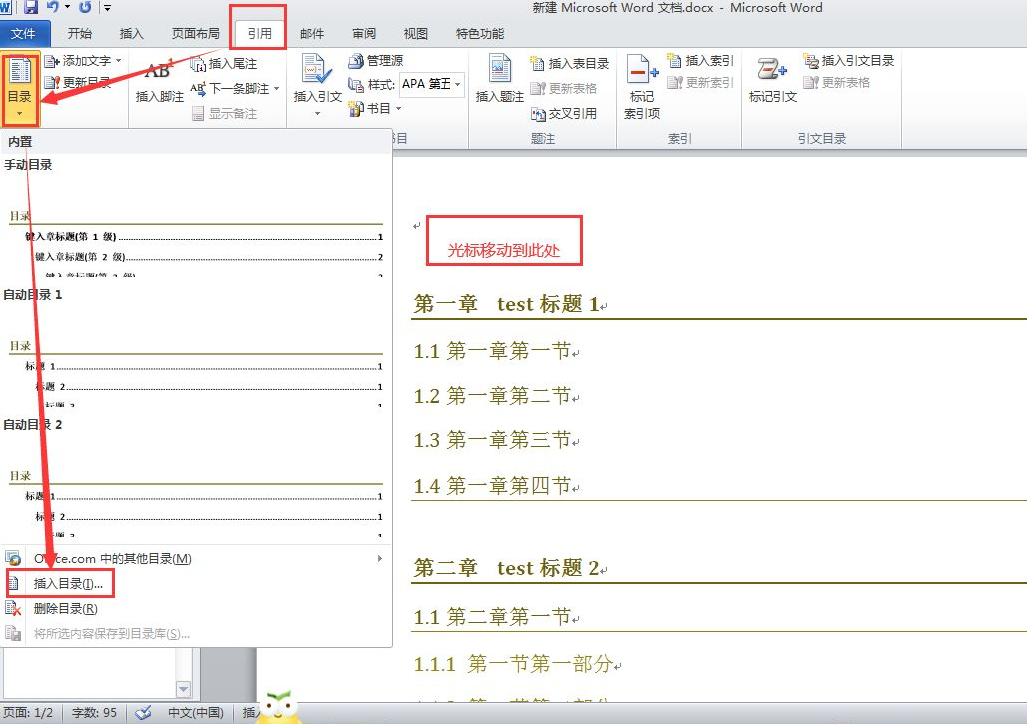Click the 插入脚注 (Insert Footnote) icon
Image resolution: width=1027 pixels, height=724 pixels.
pyautogui.click(x=159, y=80)
